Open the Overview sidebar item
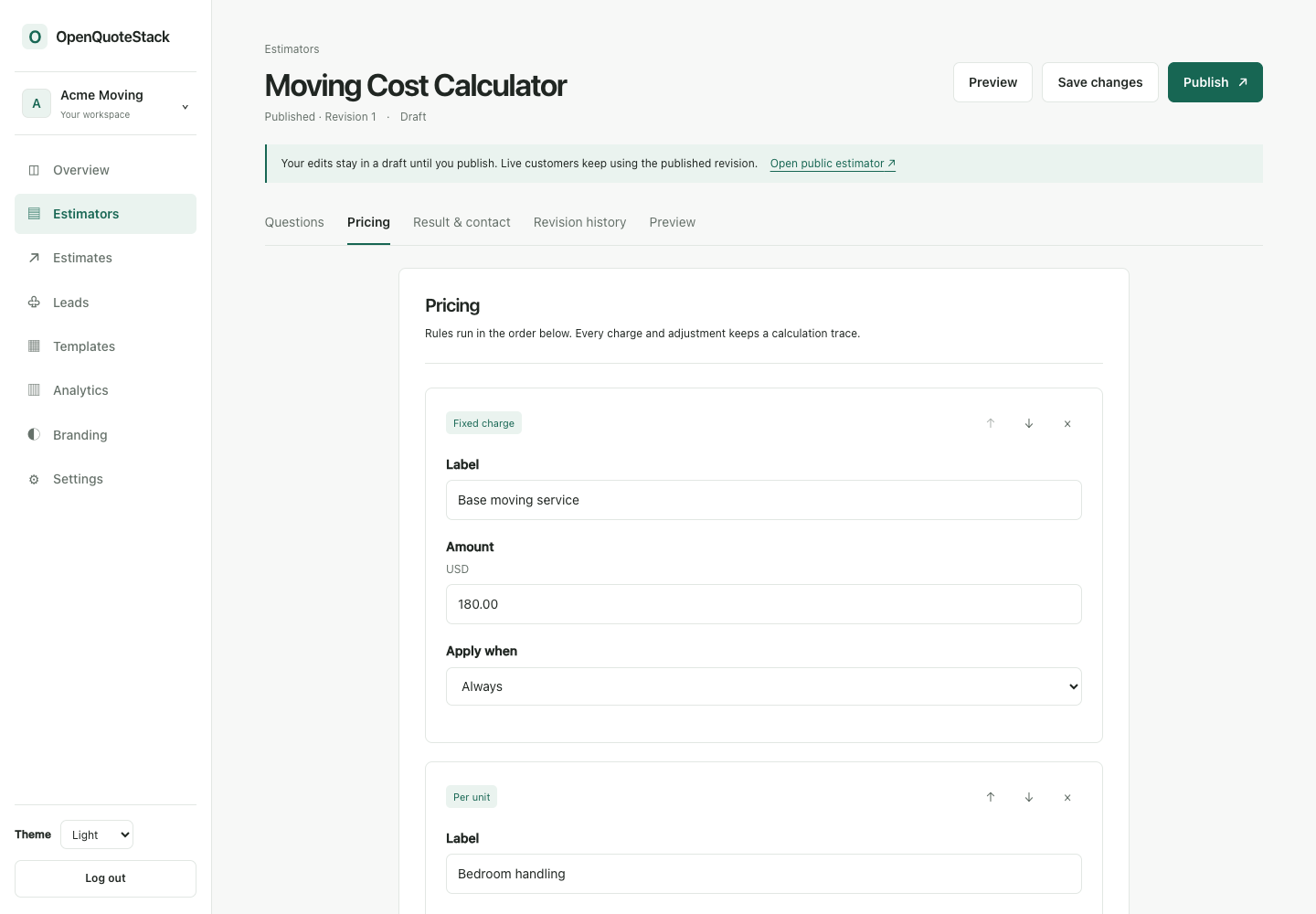The height and width of the screenshot is (914, 1316). pos(105,170)
